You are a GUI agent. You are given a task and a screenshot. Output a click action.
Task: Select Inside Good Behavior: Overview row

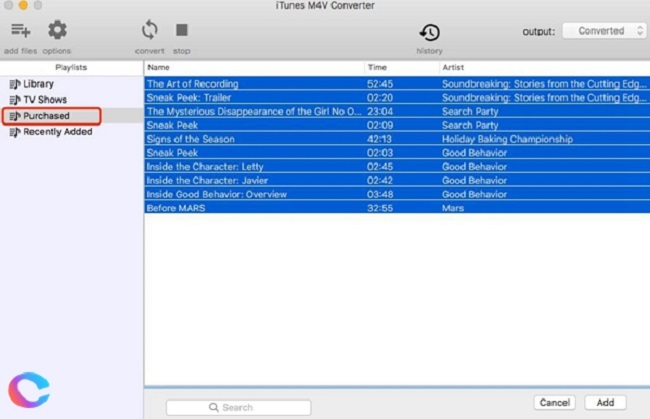(397, 194)
